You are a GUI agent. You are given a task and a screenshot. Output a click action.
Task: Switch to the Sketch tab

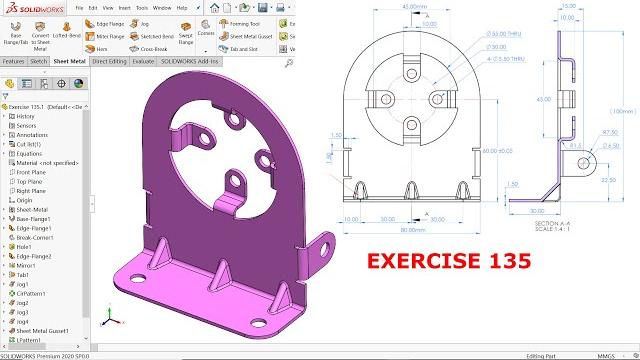click(x=39, y=61)
